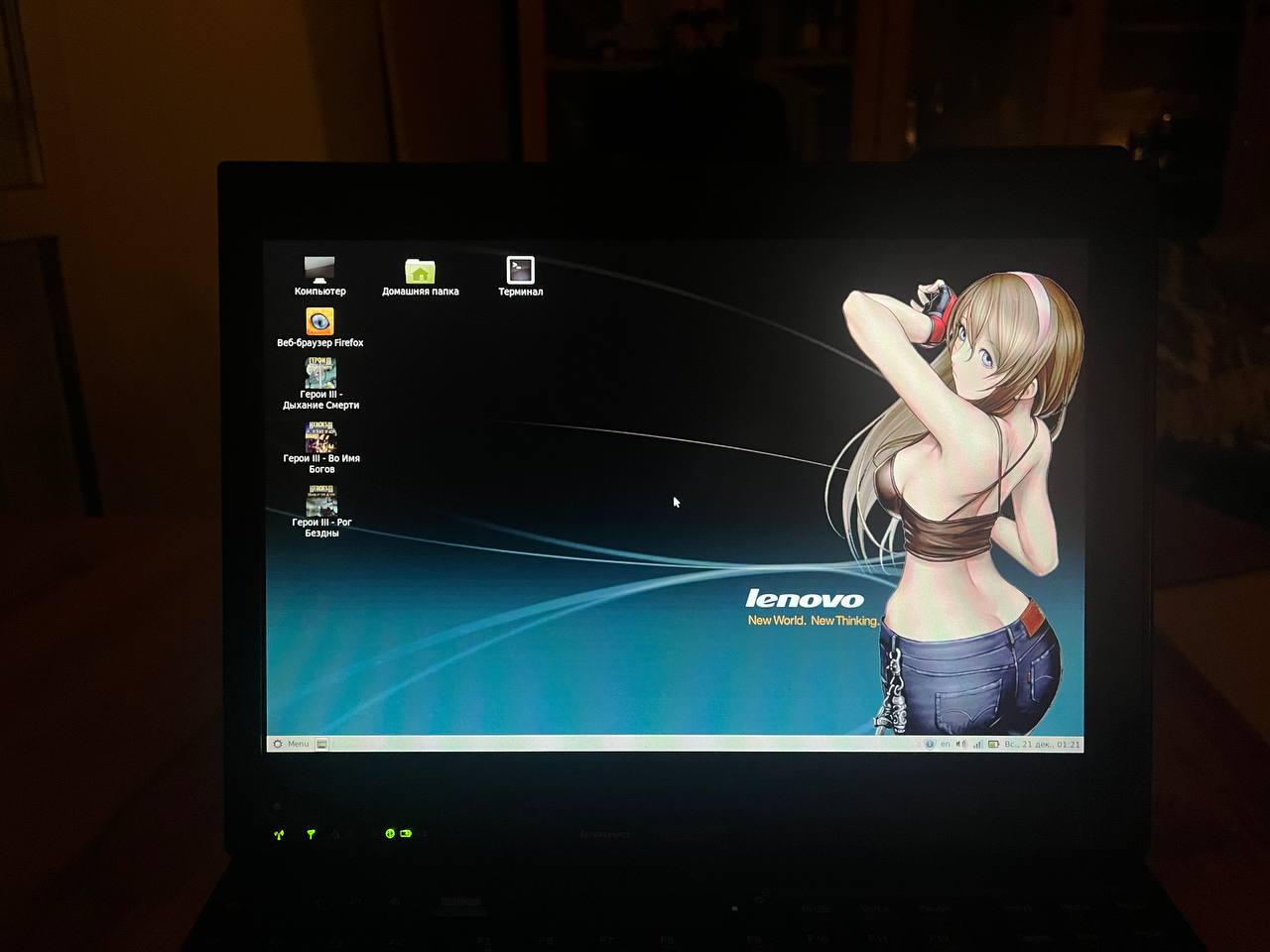Open the volume speaker tray icon
The width and height of the screenshot is (1270, 952).
tap(960, 744)
